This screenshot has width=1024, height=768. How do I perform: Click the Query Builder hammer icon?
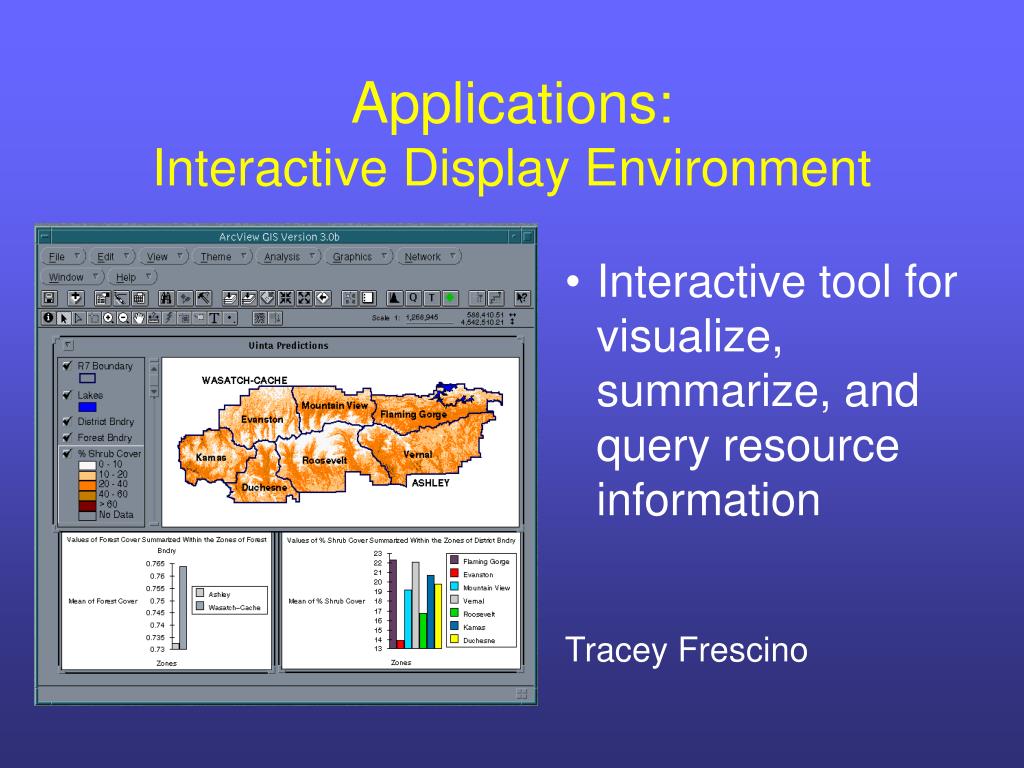[203, 298]
